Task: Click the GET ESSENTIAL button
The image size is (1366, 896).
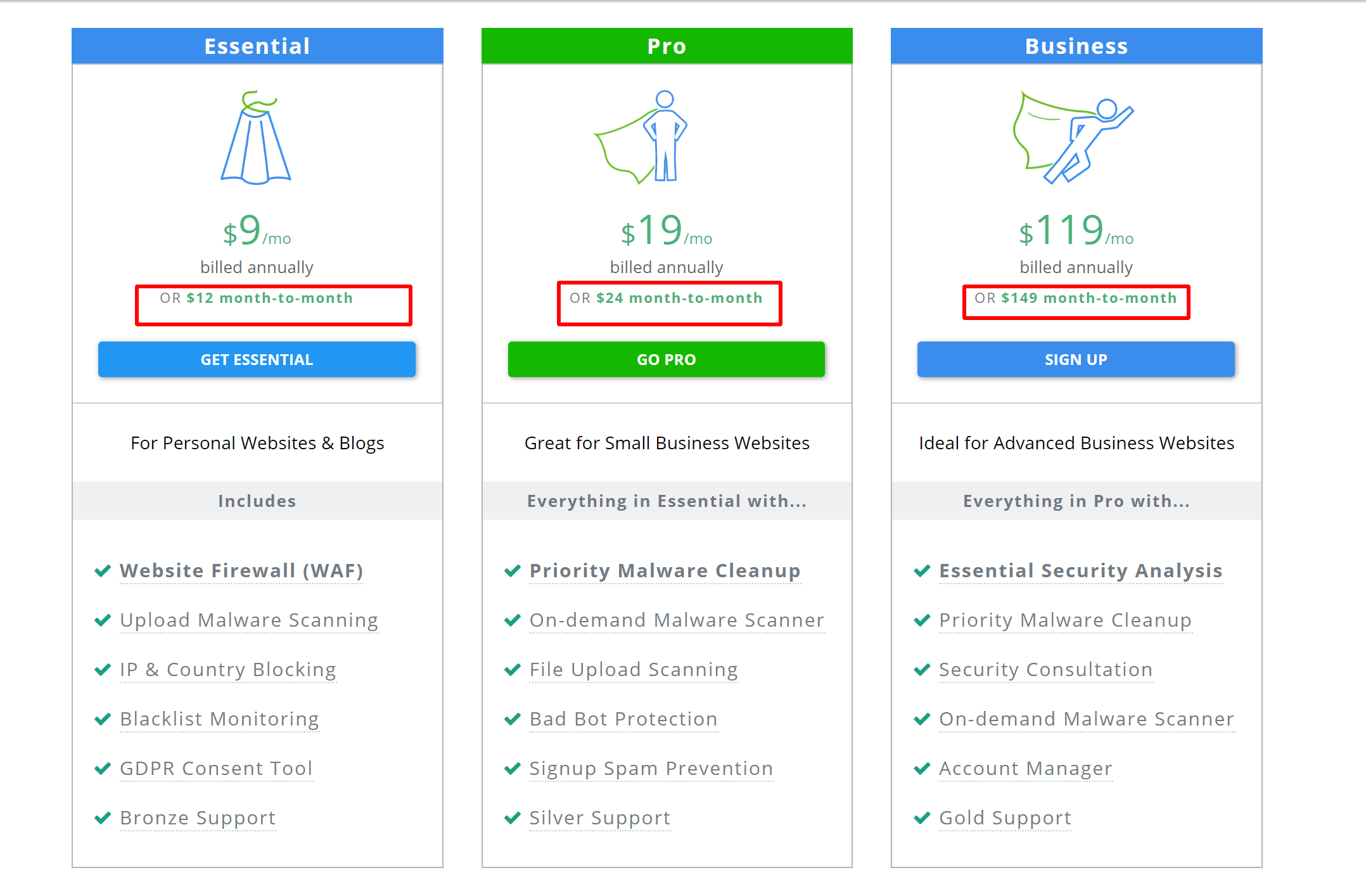Action: tap(257, 359)
